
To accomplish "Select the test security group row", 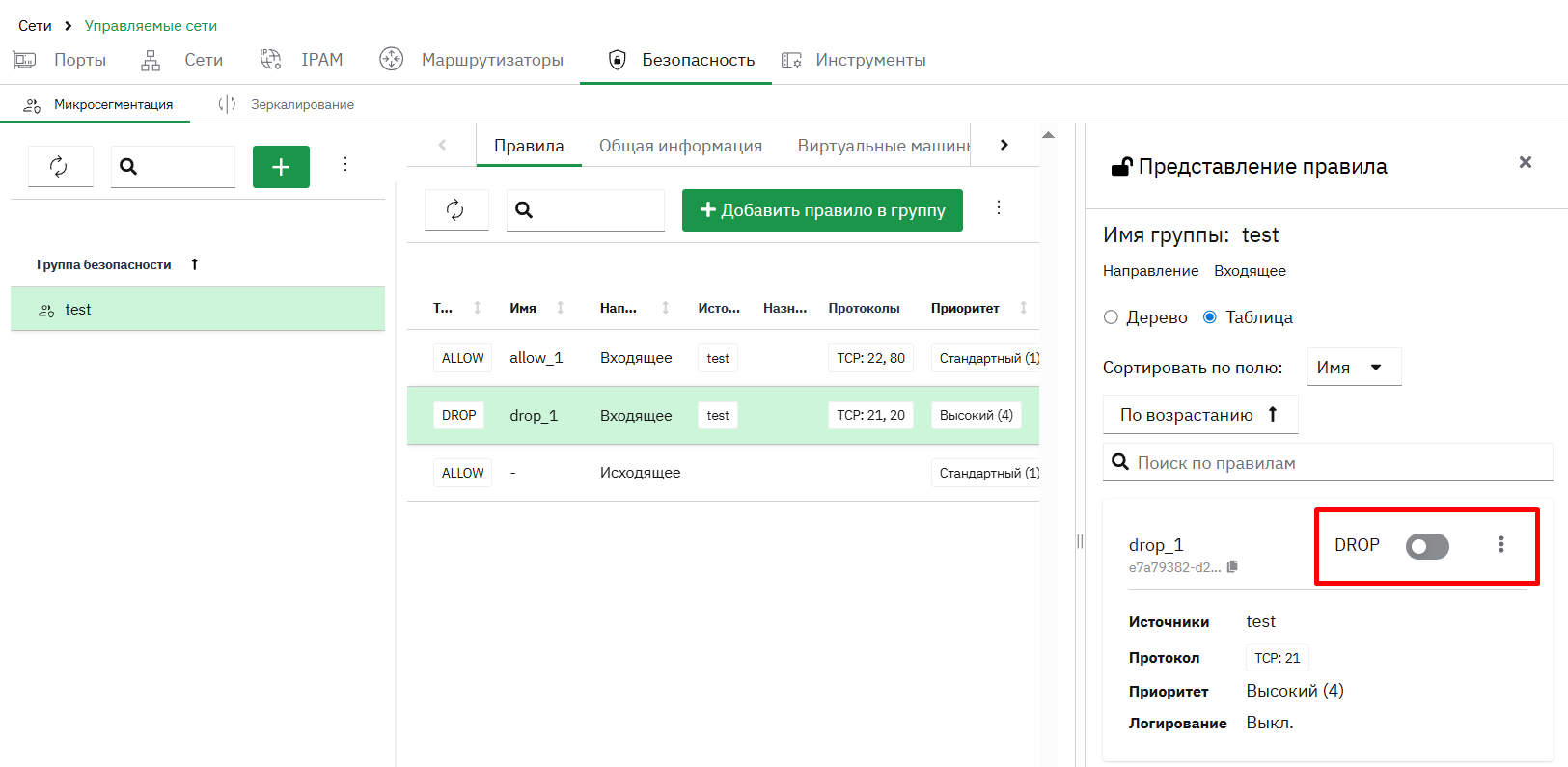I will pyautogui.click(x=198, y=310).
